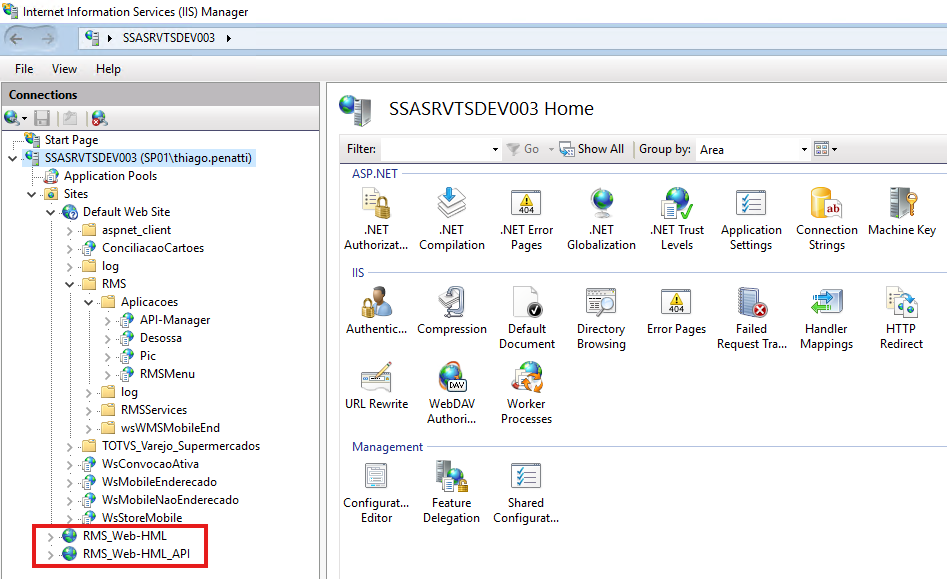The height and width of the screenshot is (579, 947).
Task: Open the File menu
Action: tap(24, 69)
